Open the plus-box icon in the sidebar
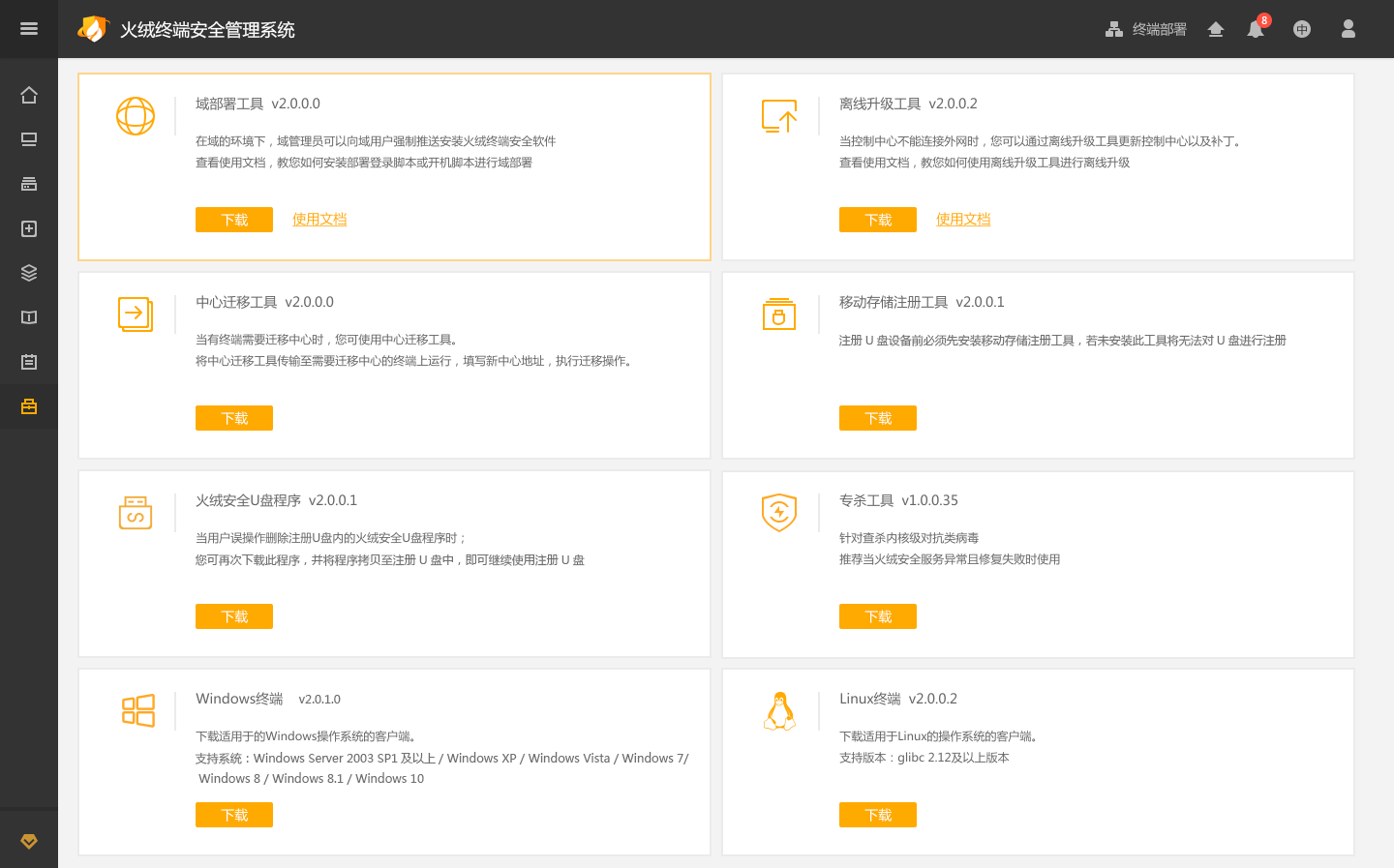This screenshot has width=1394, height=868. 29,228
